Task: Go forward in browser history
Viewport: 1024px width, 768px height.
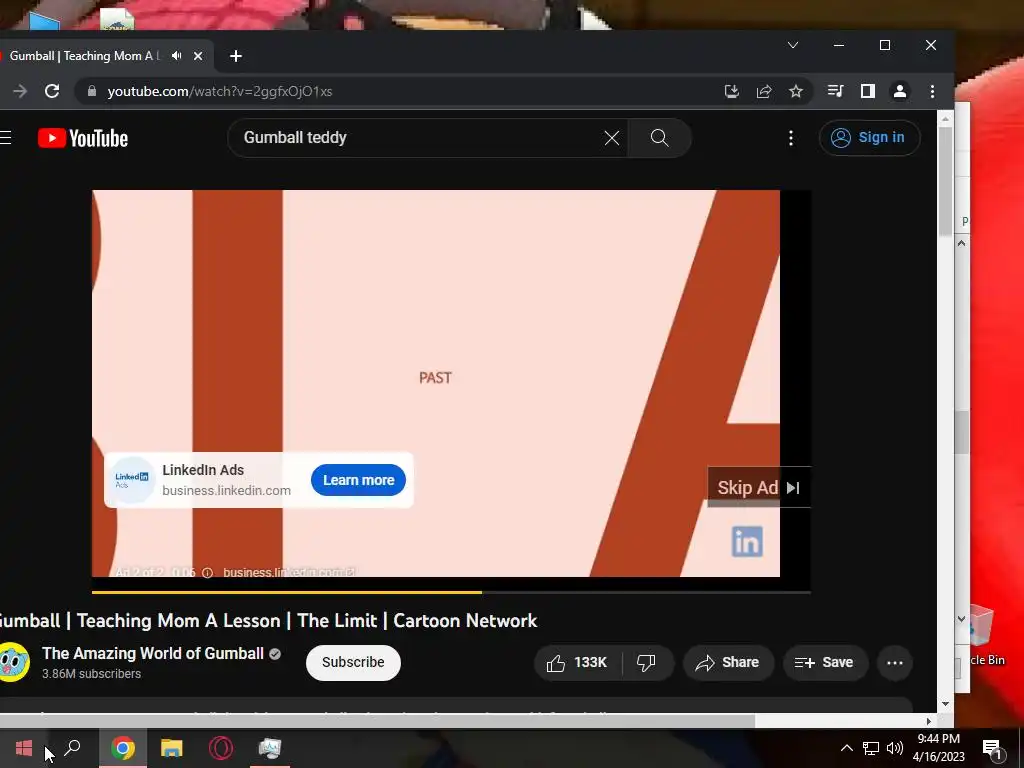Action: (20, 91)
